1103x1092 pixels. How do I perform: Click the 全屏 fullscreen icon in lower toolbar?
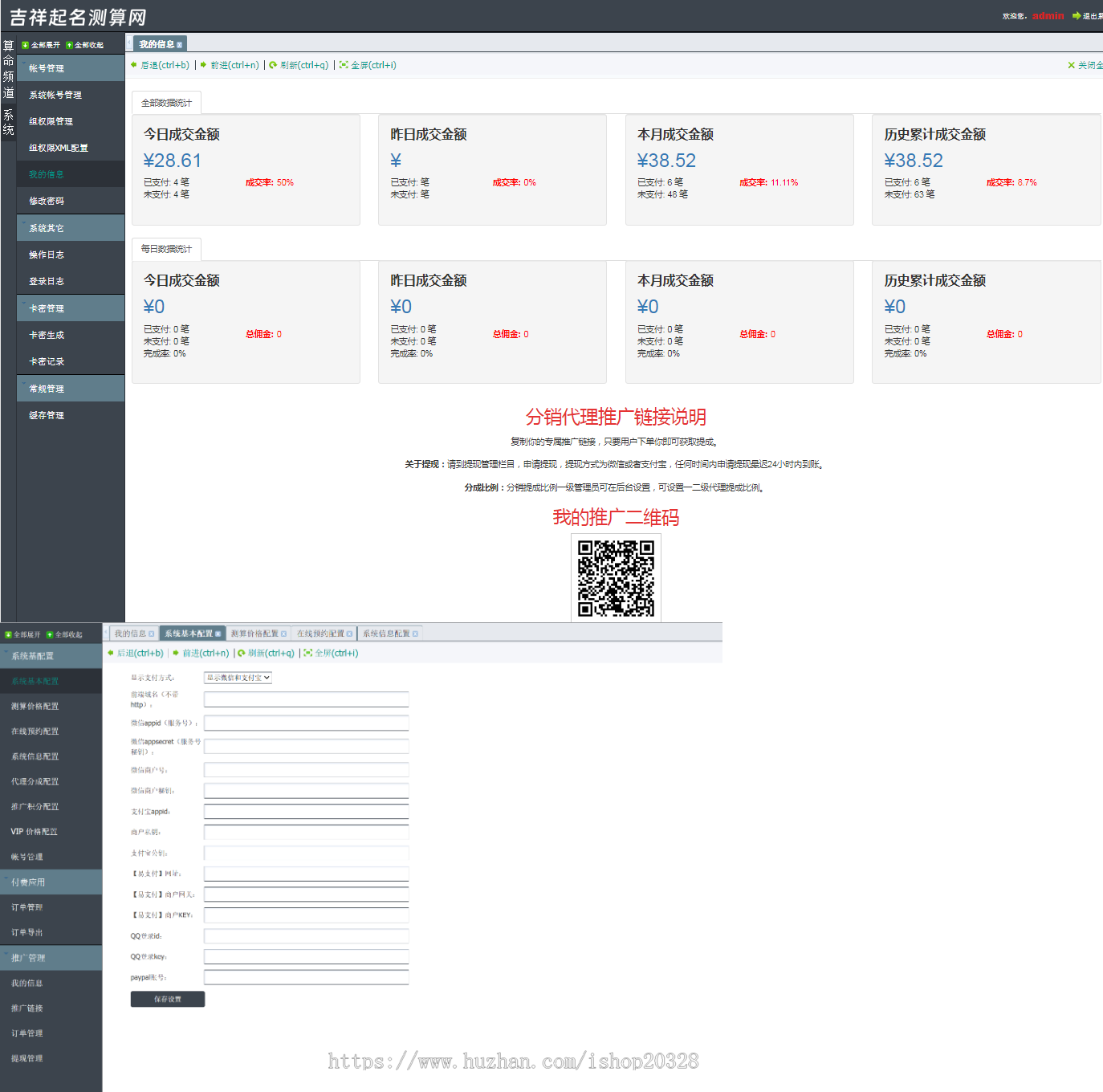(307, 653)
